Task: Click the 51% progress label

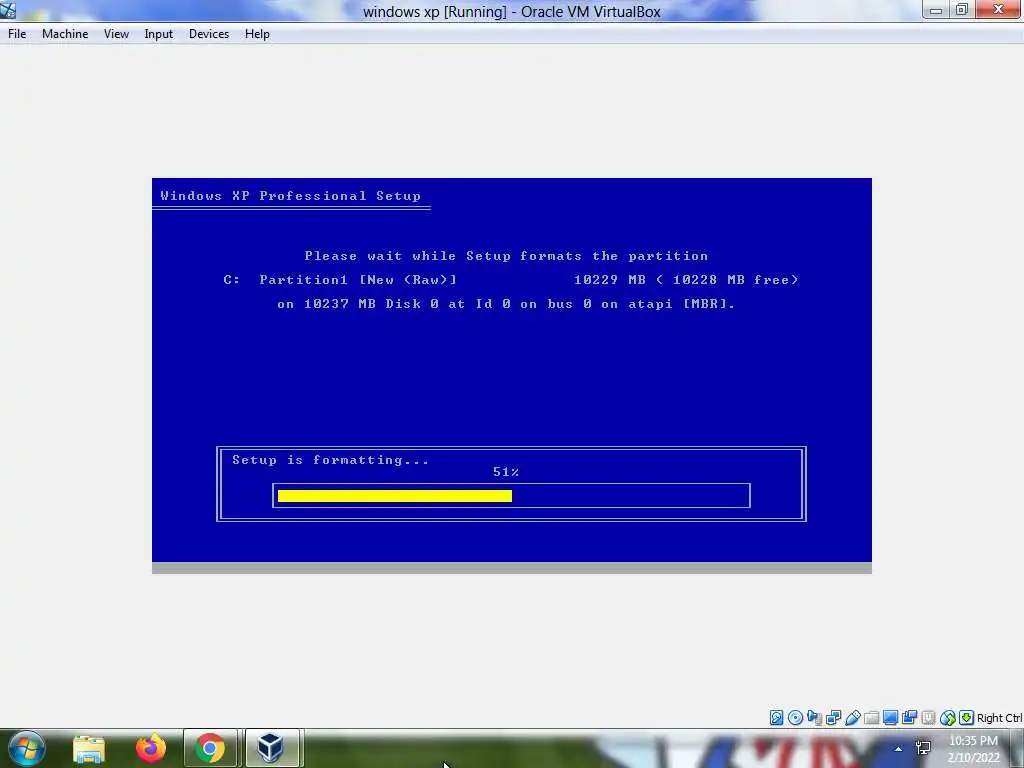Action: coord(506,472)
